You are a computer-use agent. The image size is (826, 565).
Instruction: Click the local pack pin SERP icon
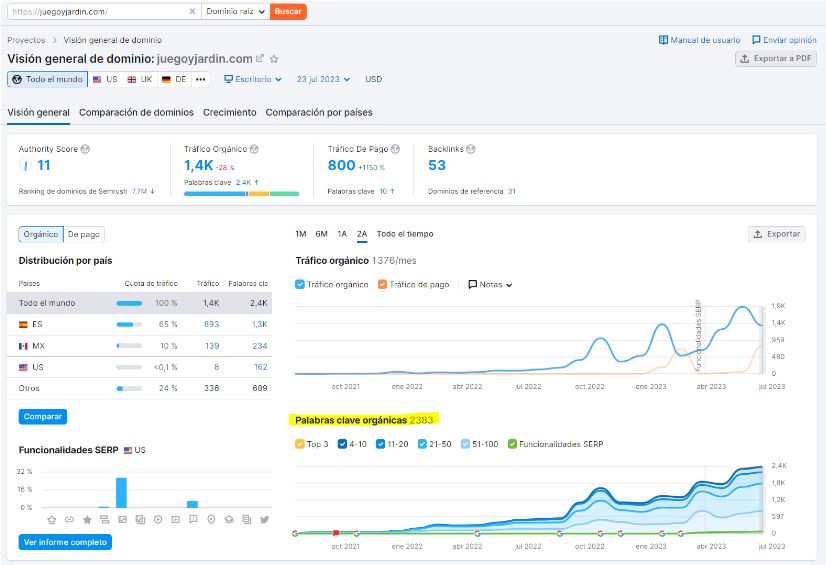[211, 520]
